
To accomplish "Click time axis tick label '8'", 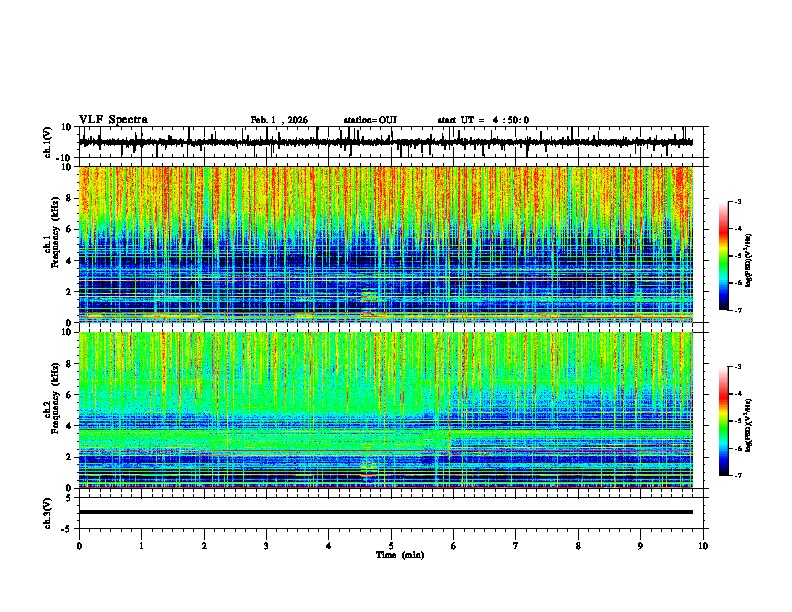I will coord(578,546).
